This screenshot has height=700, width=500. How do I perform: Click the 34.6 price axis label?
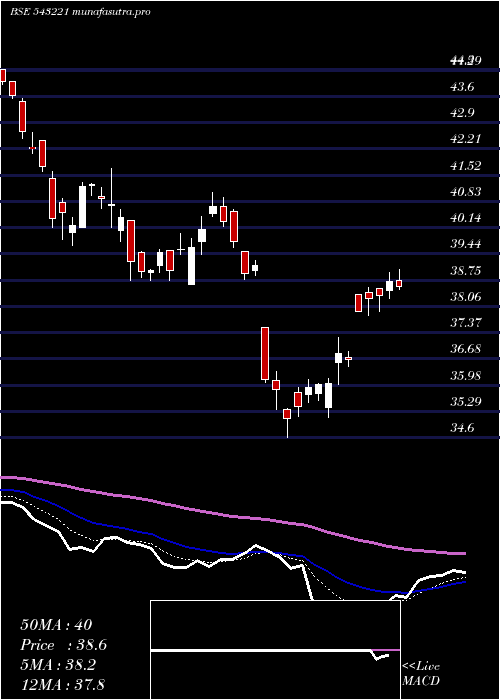(x=462, y=428)
